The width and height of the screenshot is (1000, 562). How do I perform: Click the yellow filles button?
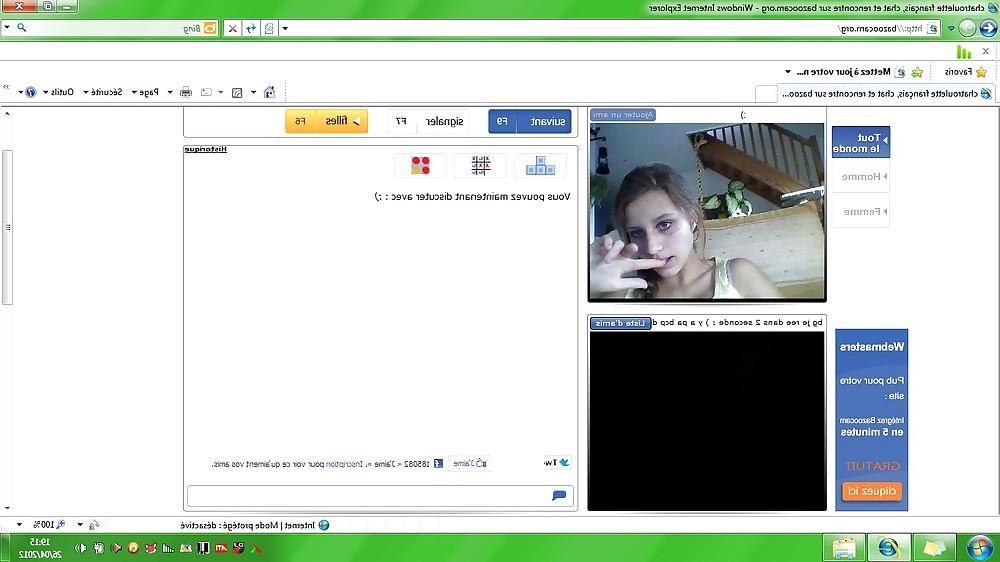[x=327, y=121]
